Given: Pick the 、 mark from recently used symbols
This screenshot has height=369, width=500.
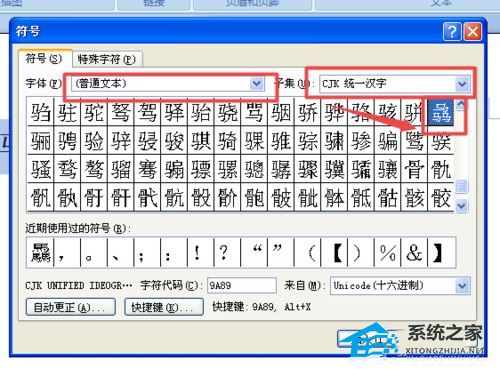Looking at the screenshot, I should [x=120, y=253].
